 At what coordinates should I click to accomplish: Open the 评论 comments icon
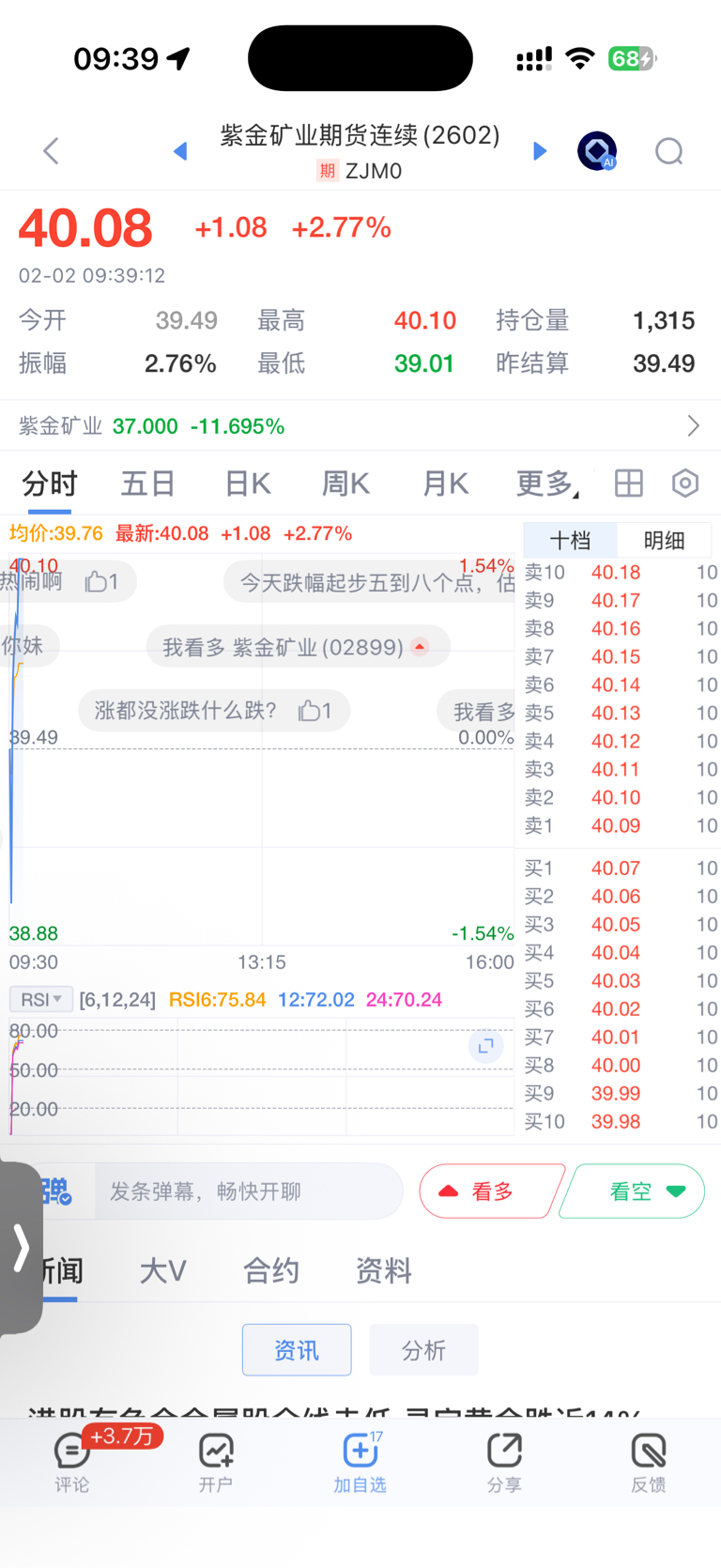tap(72, 1463)
